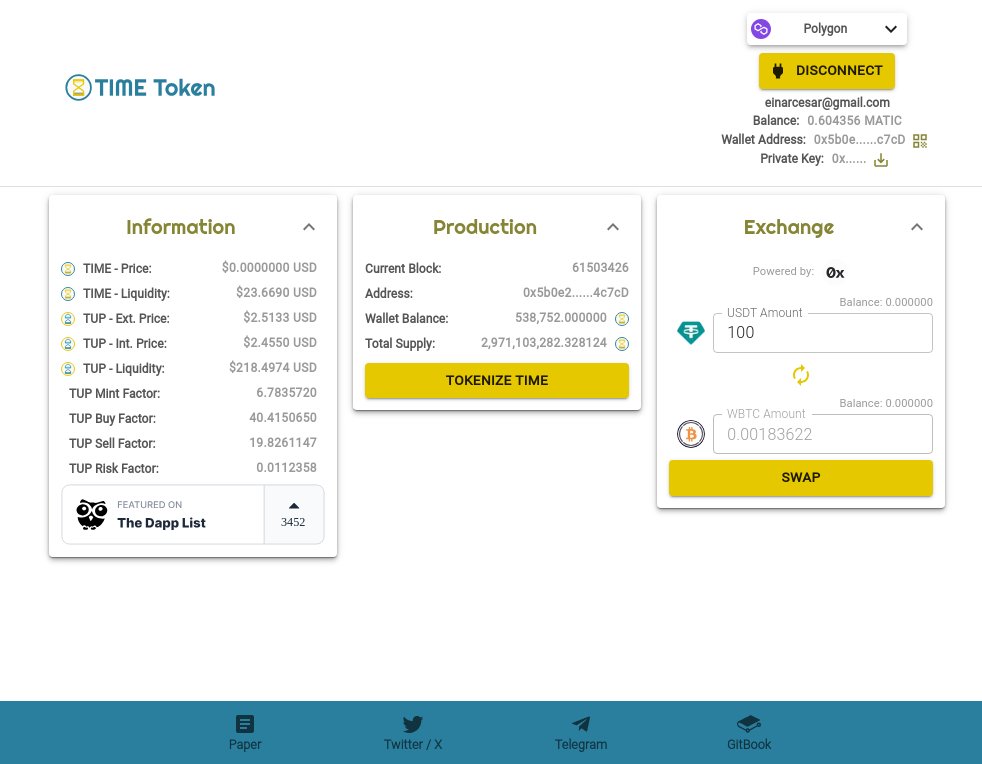Click TUP Sell Factor value 19.8261147
Viewport: 982px width, 764px height.
coord(282,443)
